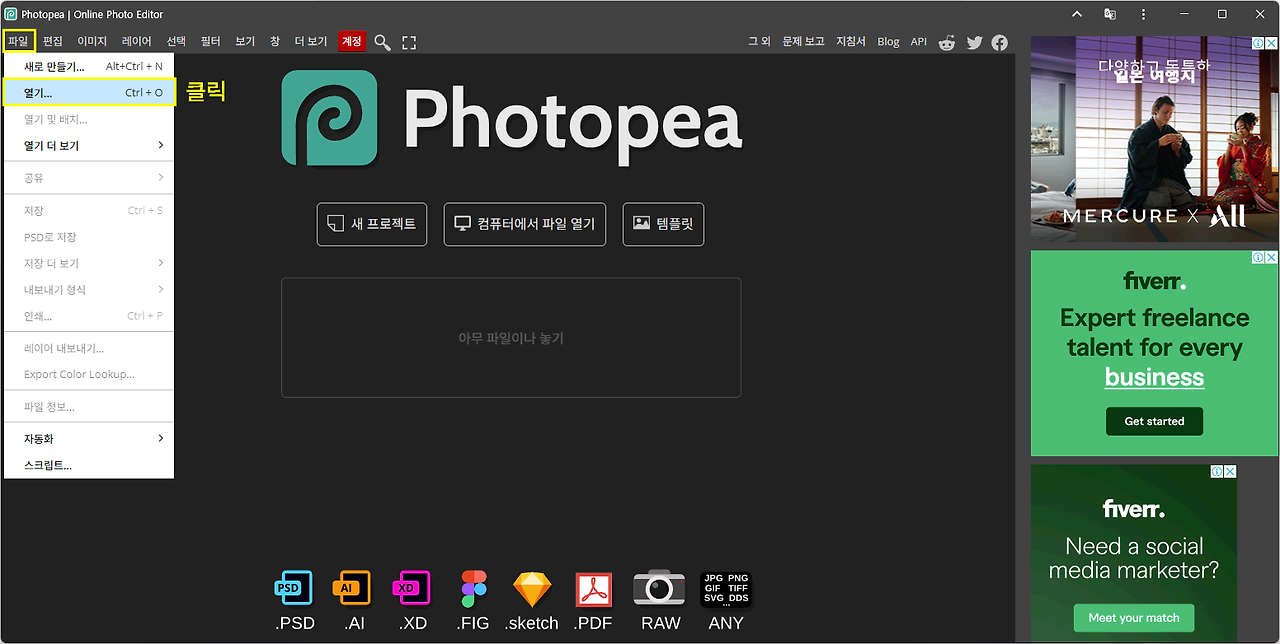Select 파일 정보... menu entry

tap(90, 407)
